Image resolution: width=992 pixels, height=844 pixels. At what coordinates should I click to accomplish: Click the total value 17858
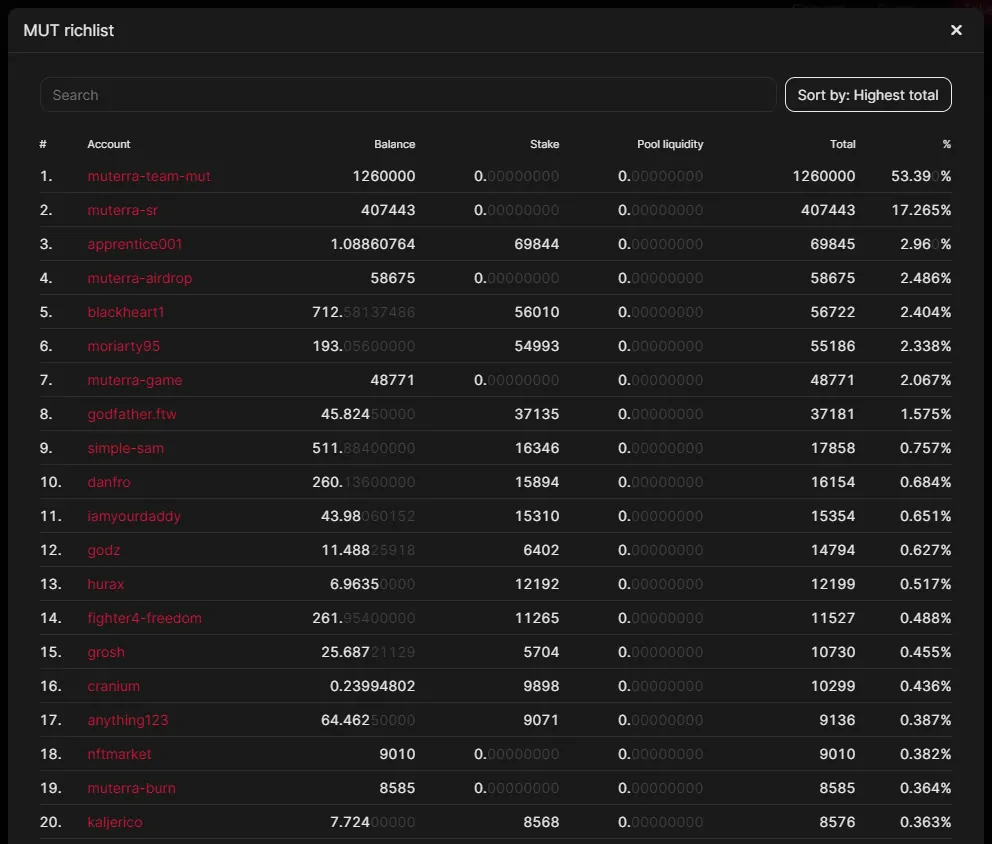coord(833,448)
